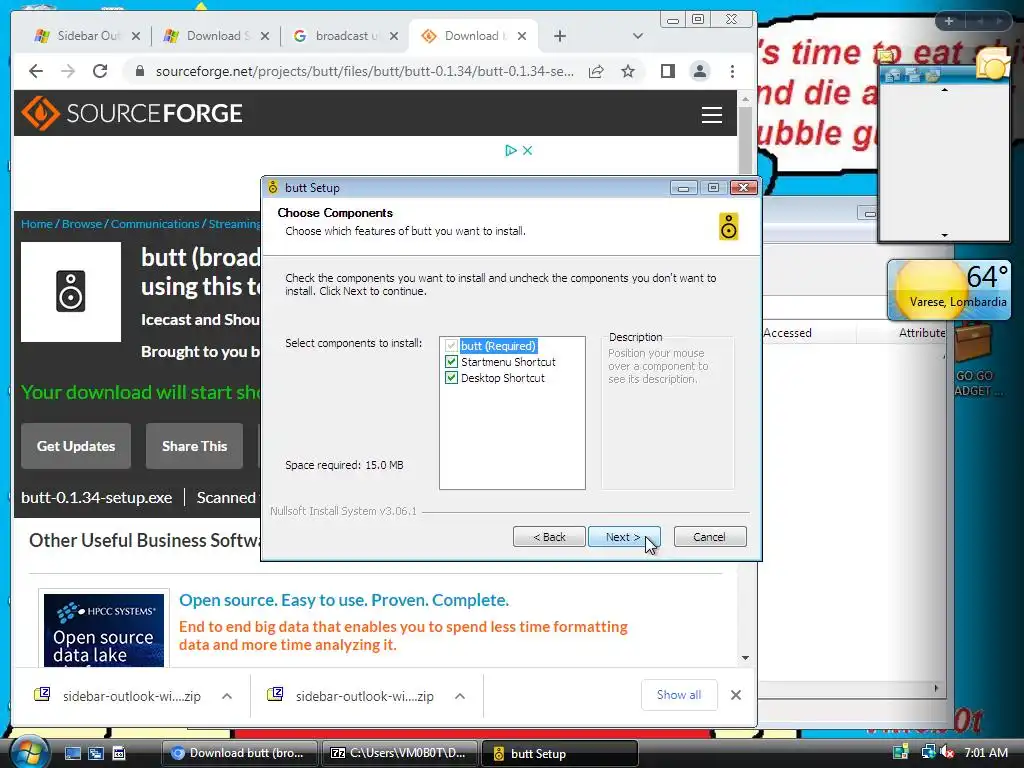Screen dimensions: 1024x768
Task: Click the Share This button
Action: [x=195, y=446]
